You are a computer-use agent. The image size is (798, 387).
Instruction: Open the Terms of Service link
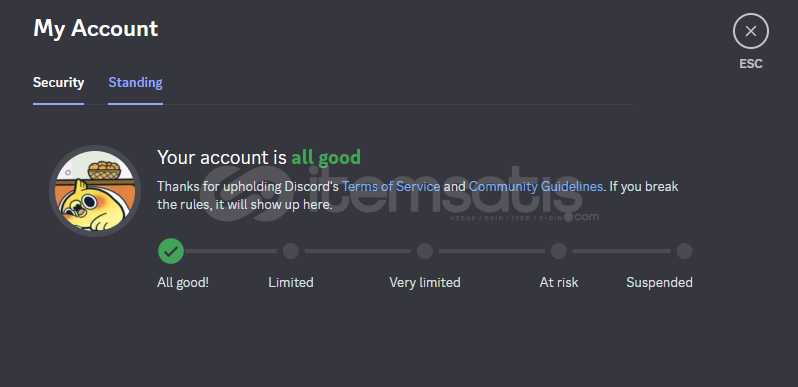(391, 186)
